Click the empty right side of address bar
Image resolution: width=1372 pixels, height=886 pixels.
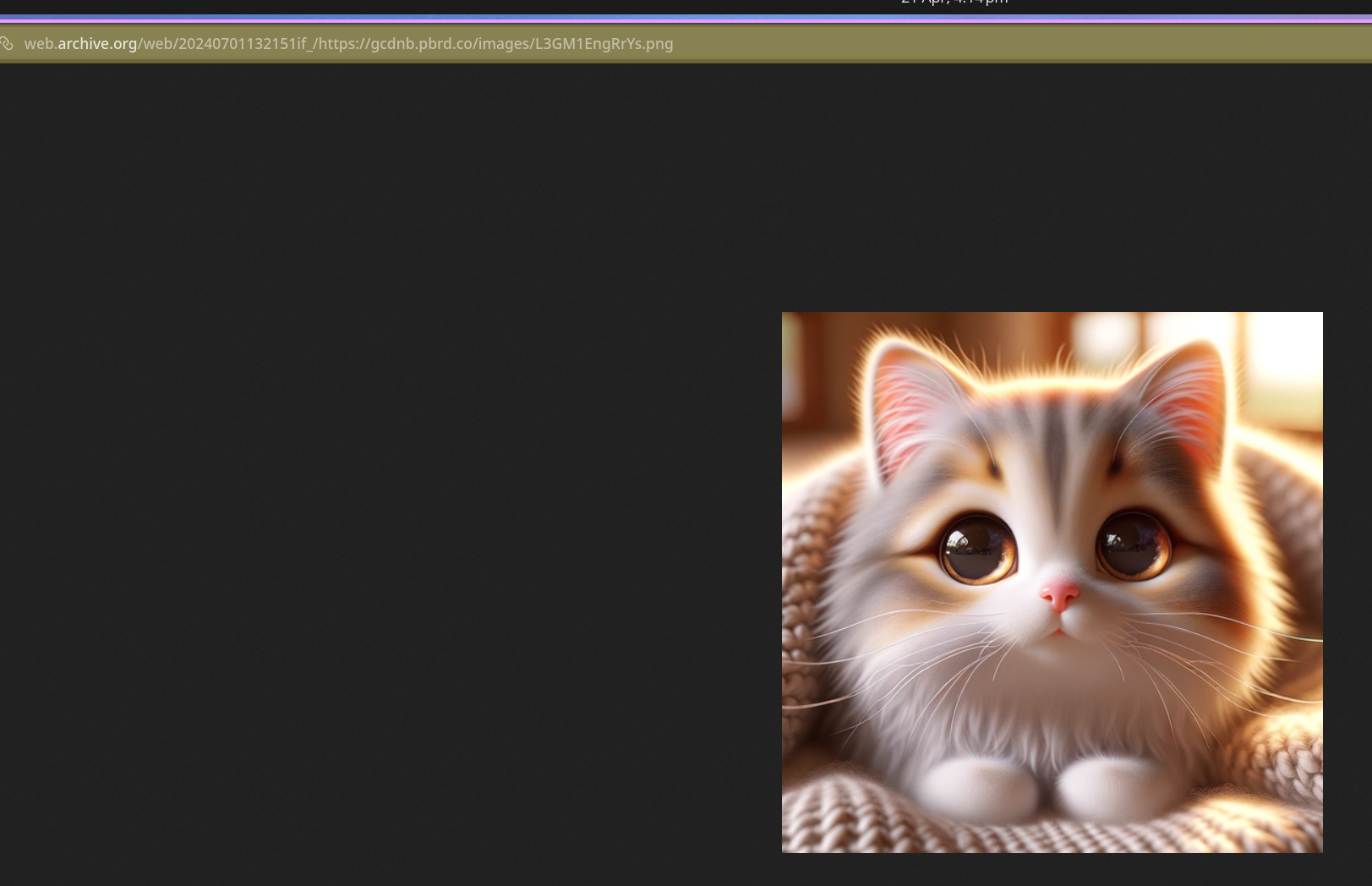(1014, 44)
